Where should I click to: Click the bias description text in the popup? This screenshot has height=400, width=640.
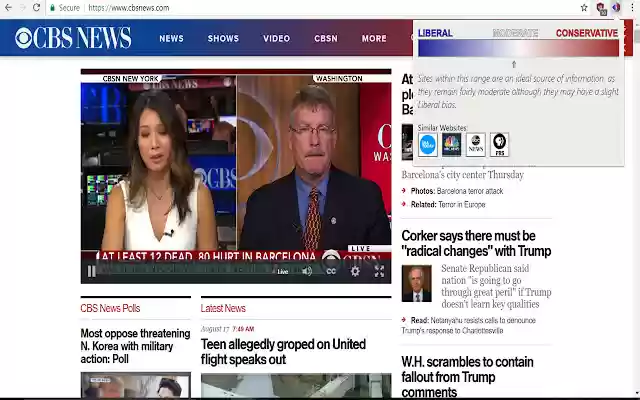click(518, 91)
